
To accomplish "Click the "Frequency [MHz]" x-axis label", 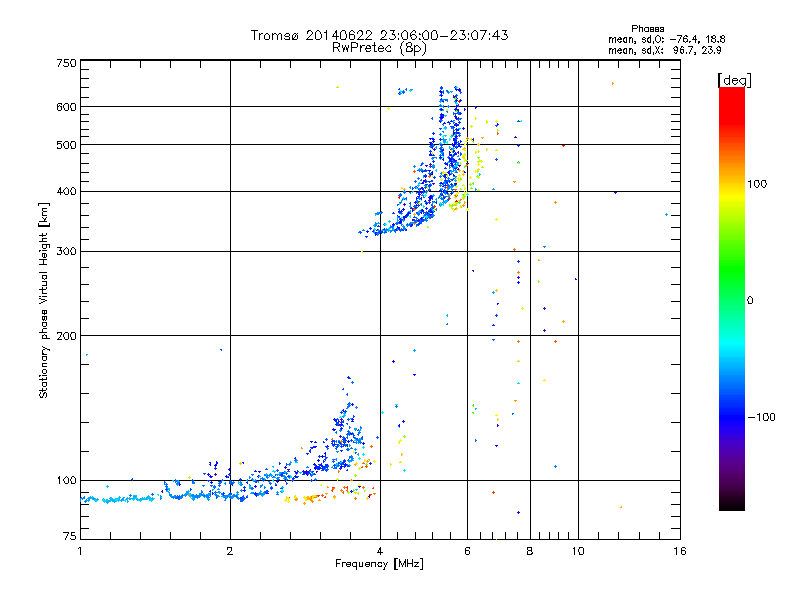I will 379,564.
